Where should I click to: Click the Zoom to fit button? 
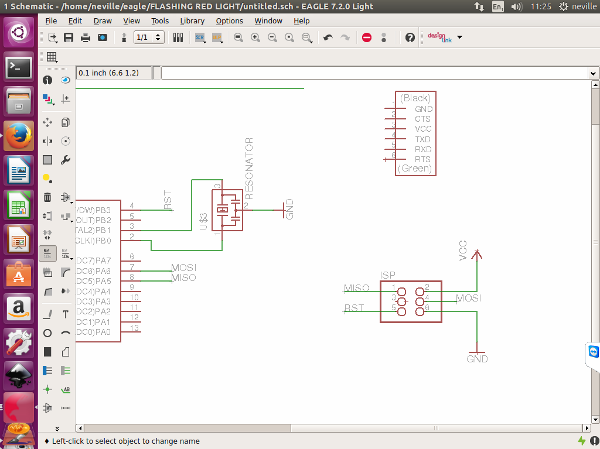(237, 38)
